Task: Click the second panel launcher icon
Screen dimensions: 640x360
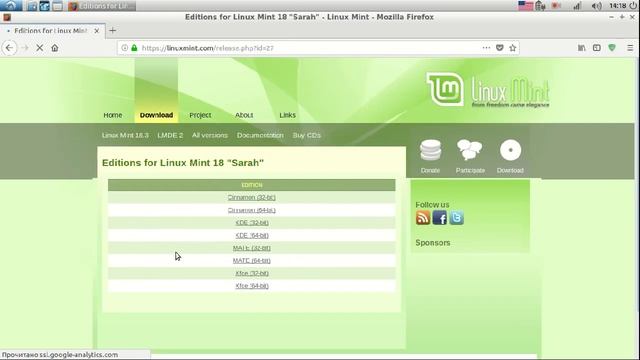Action: coord(44,6)
